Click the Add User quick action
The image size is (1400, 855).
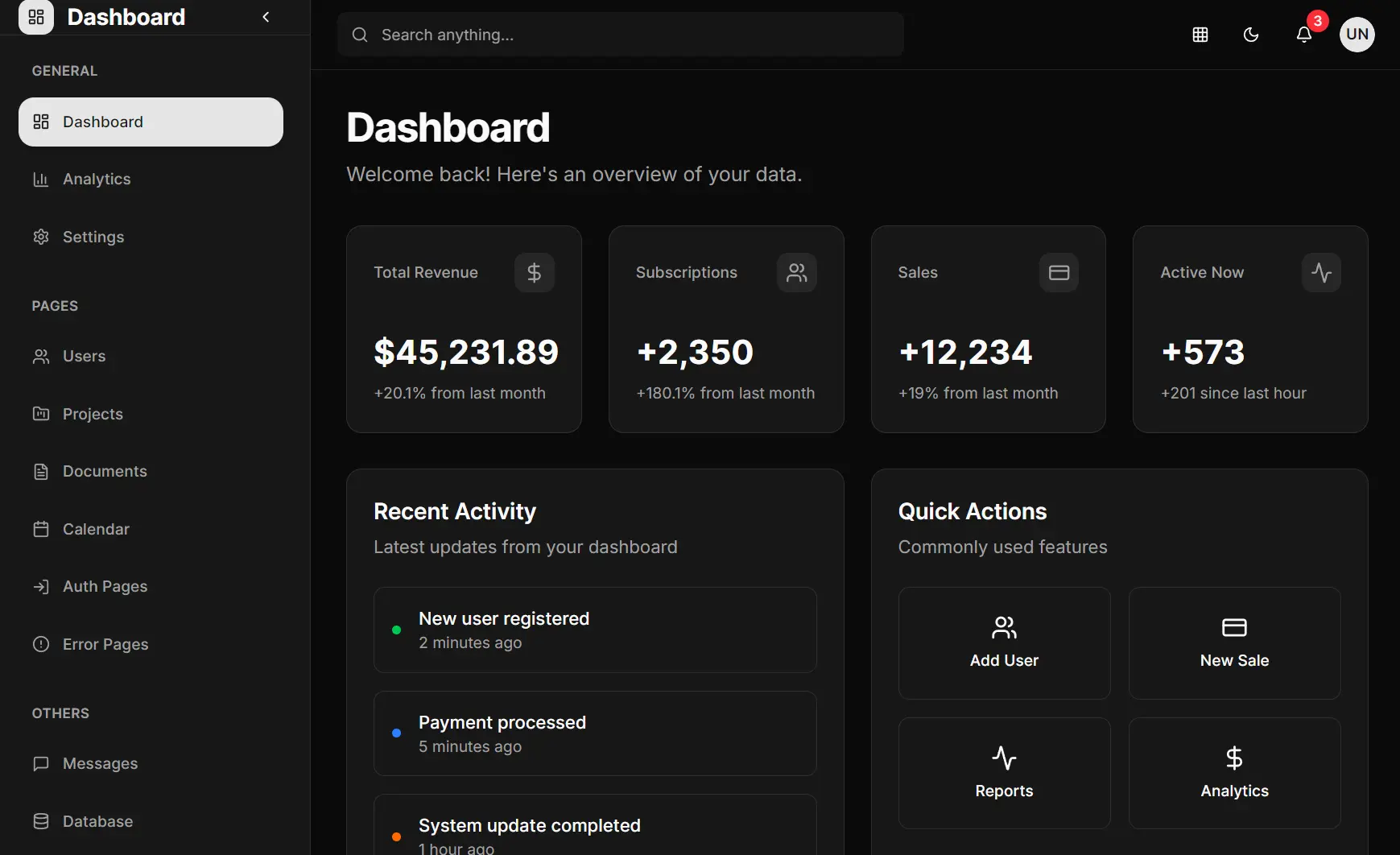pos(1003,642)
